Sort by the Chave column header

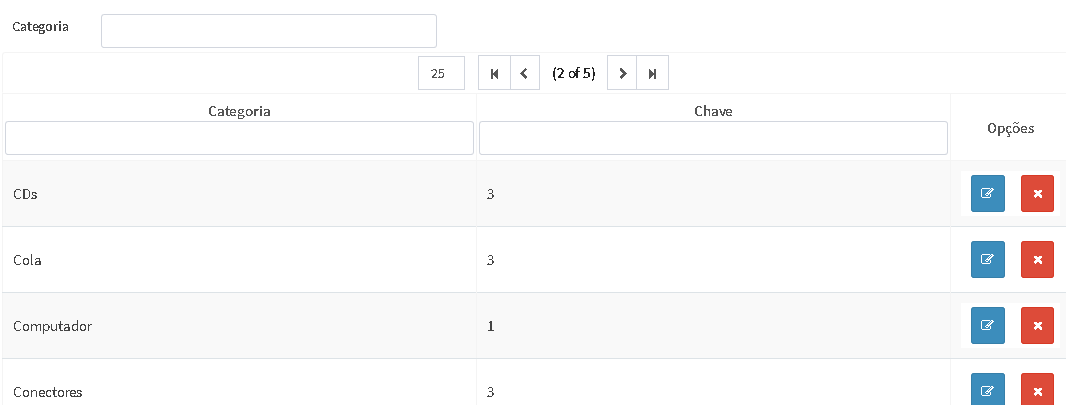[x=713, y=111]
